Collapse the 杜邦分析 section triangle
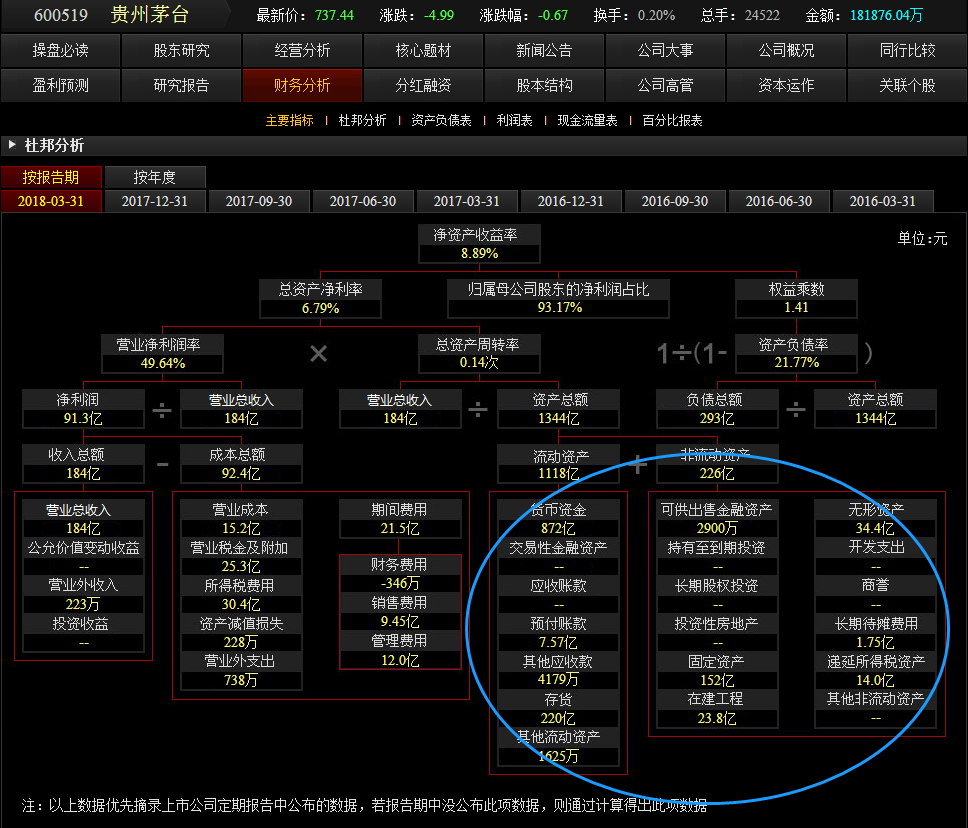The image size is (968, 828). click(12, 145)
